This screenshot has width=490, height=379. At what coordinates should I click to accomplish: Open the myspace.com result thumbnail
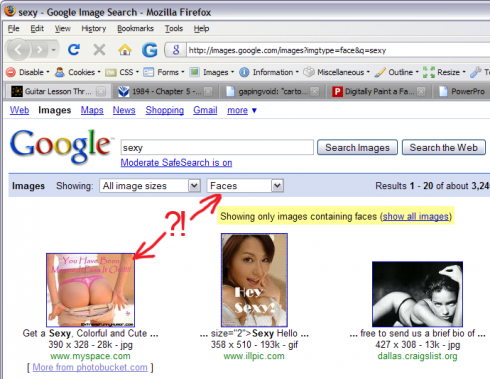pyautogui.click(x=90, y=290)
